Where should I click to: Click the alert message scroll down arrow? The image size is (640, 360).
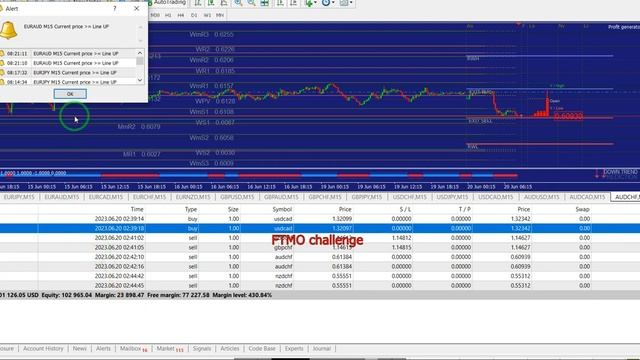140,40
